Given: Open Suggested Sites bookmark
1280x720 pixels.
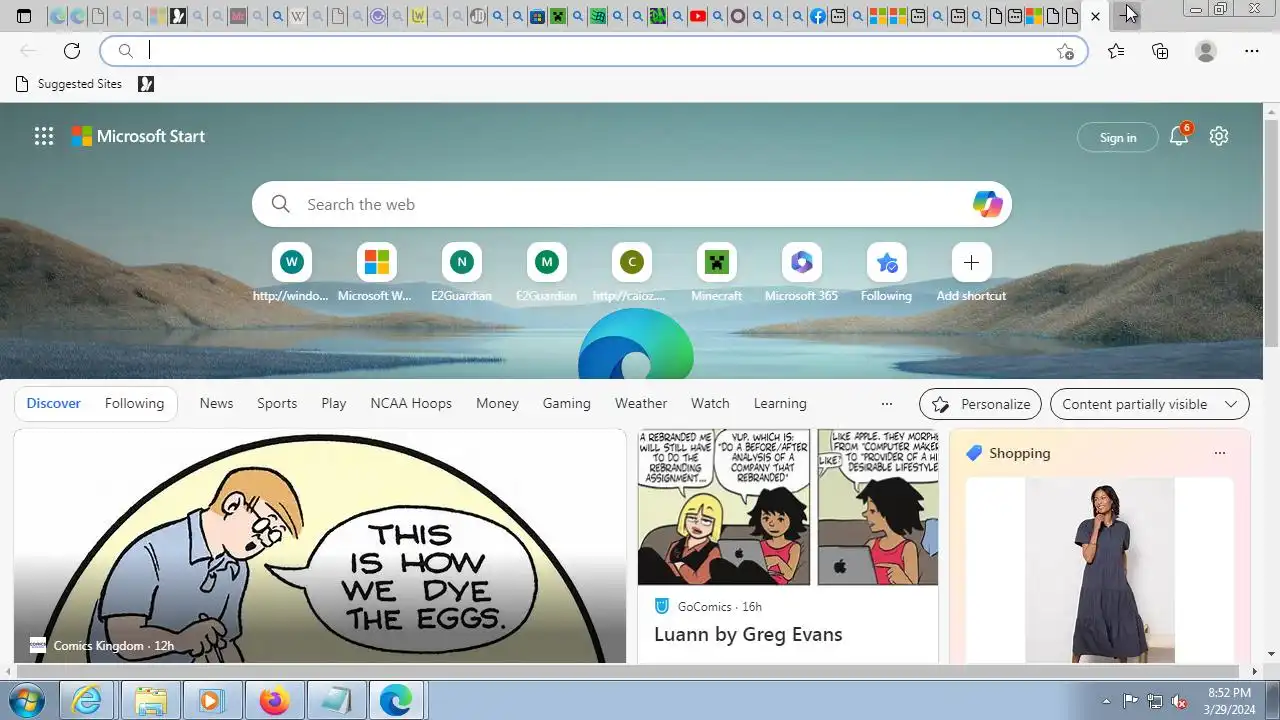Looking at the screenshot, I should coord(69,84).
